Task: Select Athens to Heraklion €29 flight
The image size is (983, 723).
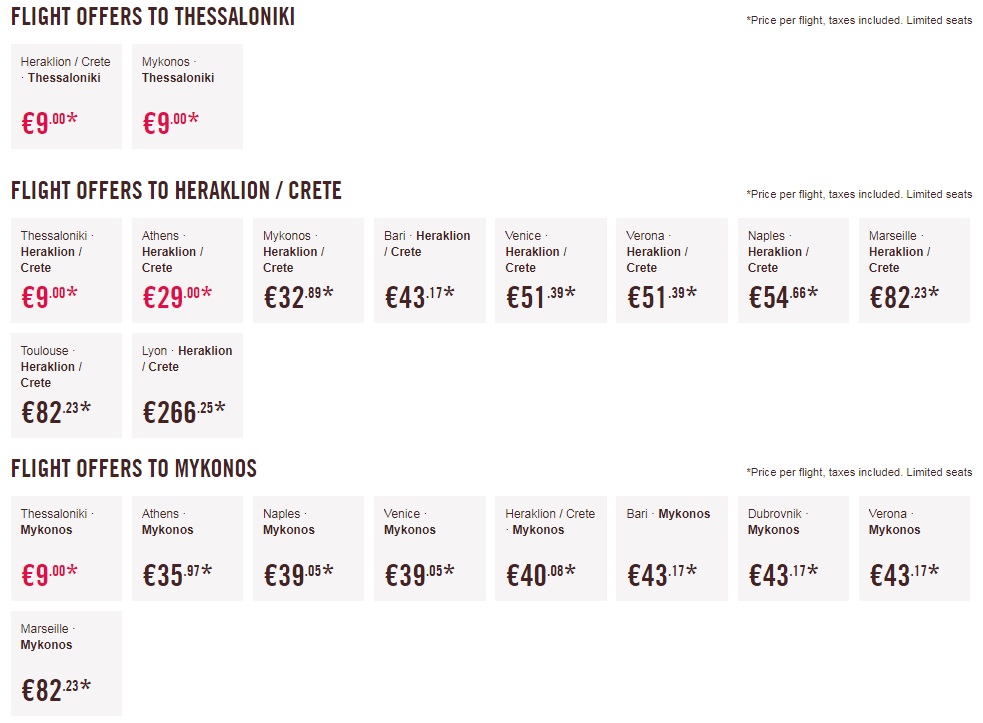Action: 187,271
